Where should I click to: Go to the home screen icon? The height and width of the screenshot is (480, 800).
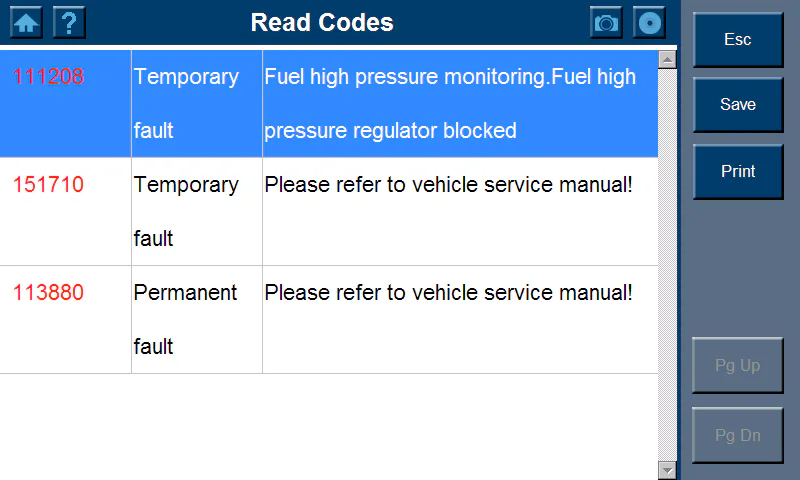tap(25, 22)
